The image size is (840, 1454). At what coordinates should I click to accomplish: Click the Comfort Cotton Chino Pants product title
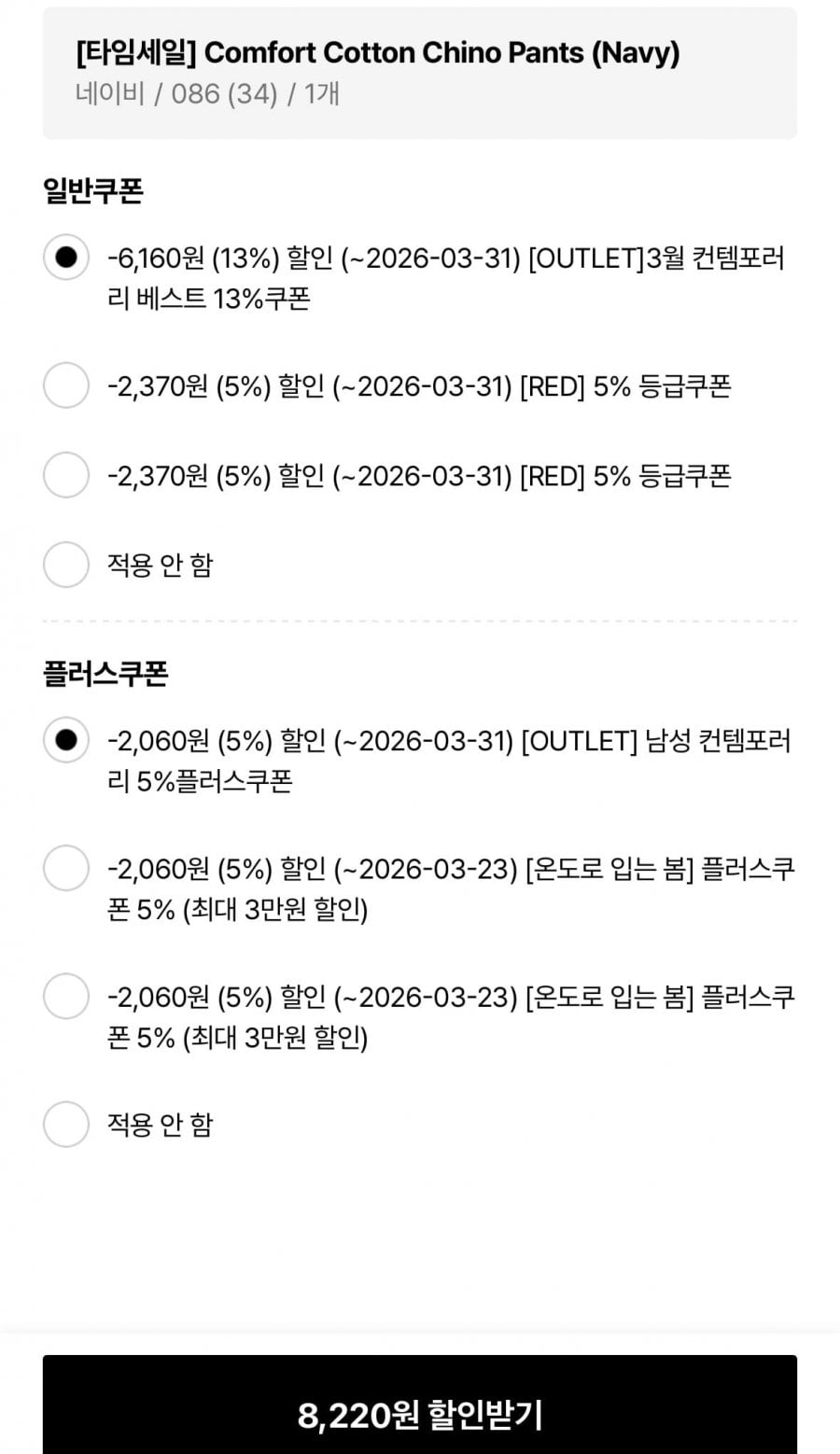(377, 53)
